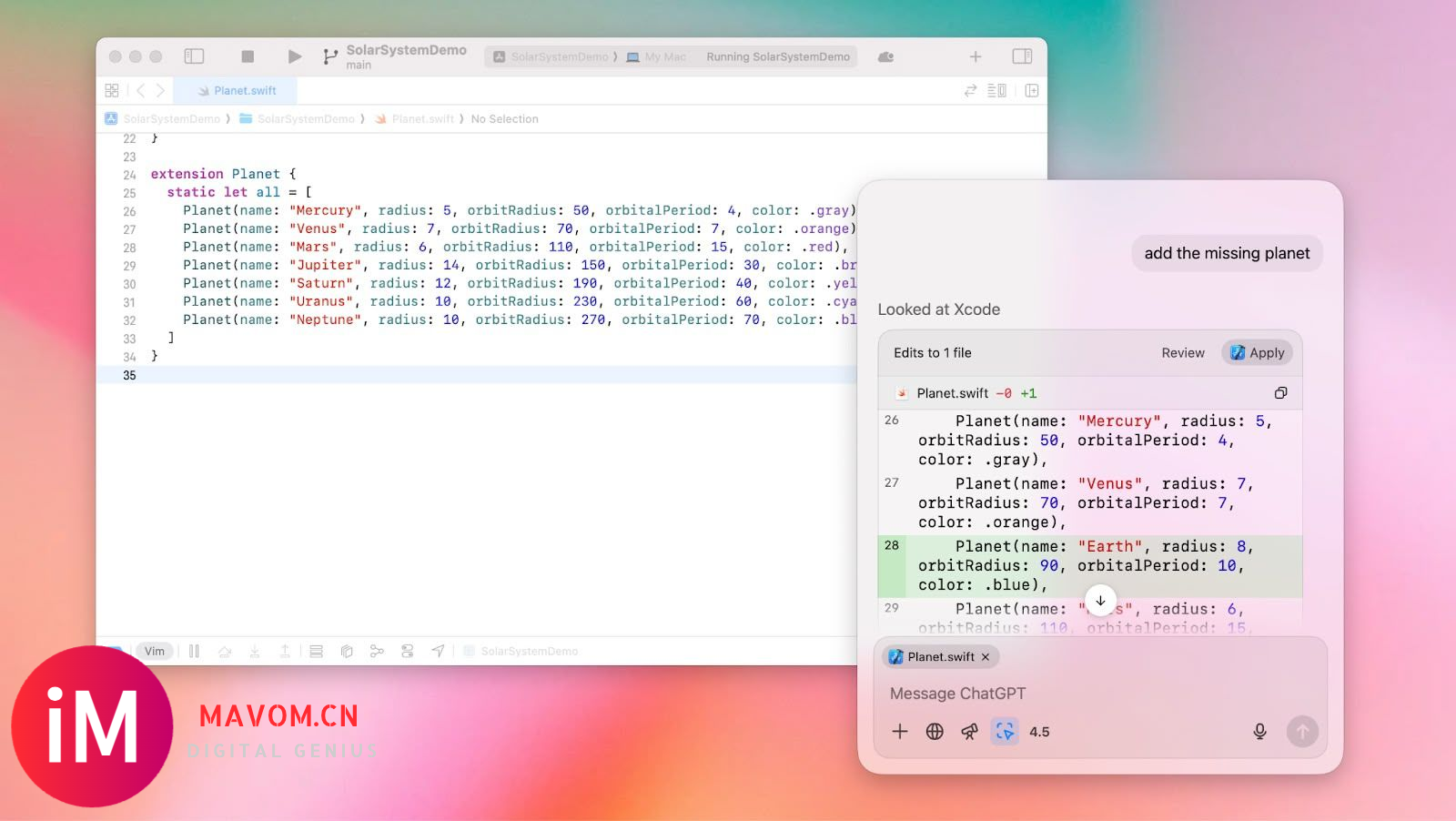Screen dimensions: 1456x821
Task: Open No Selection symbol menu
Action: (505, 118)
